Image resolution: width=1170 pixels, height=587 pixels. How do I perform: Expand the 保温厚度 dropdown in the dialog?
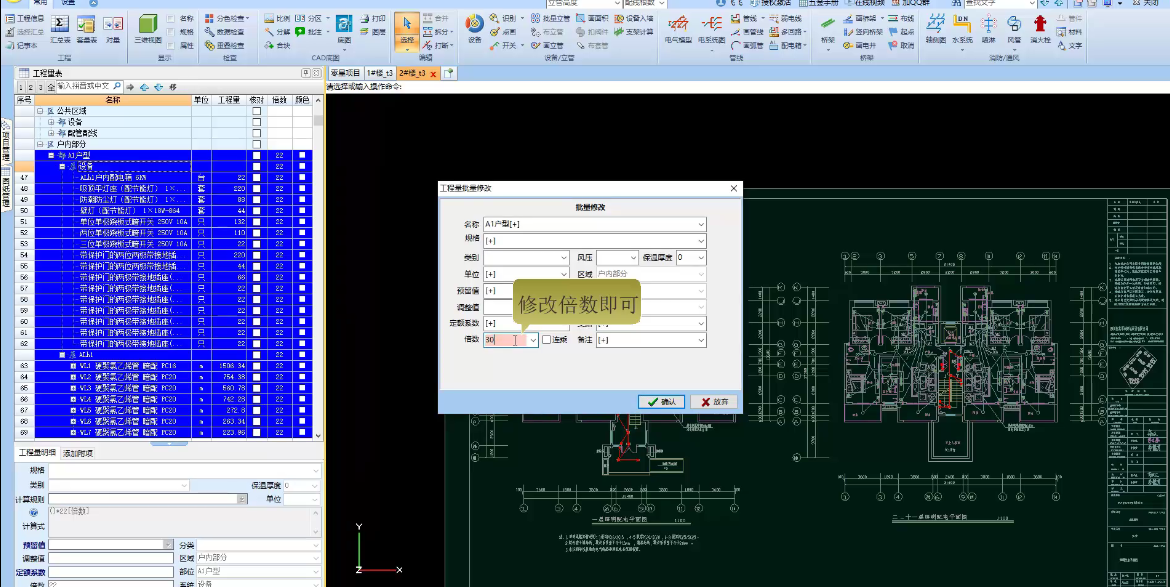click(701, 258)
